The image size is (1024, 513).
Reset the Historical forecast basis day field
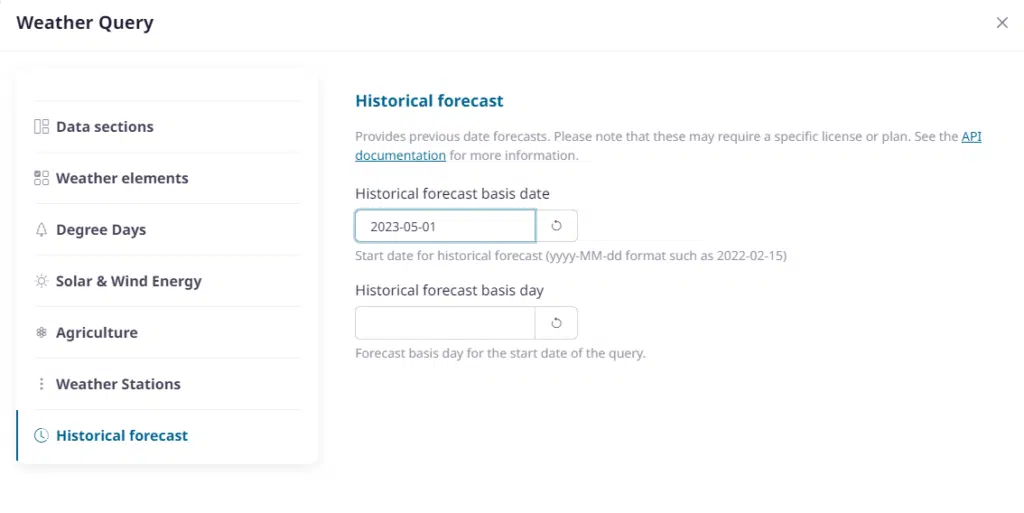coord(557,323)
